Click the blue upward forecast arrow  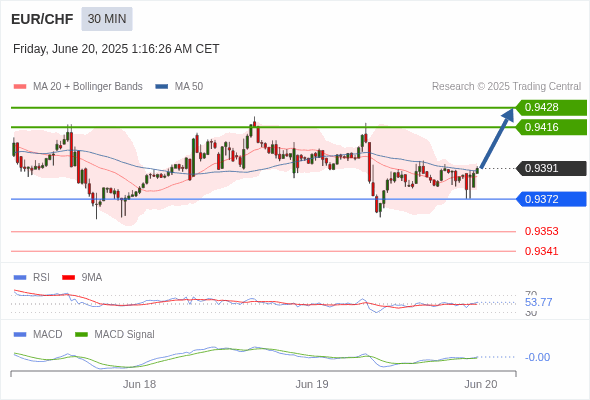click(x=497, y=138)
